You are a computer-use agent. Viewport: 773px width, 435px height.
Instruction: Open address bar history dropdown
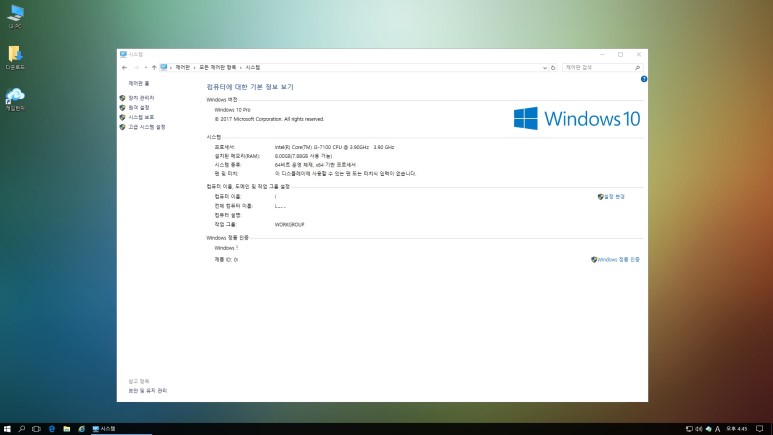pos(545,68)
